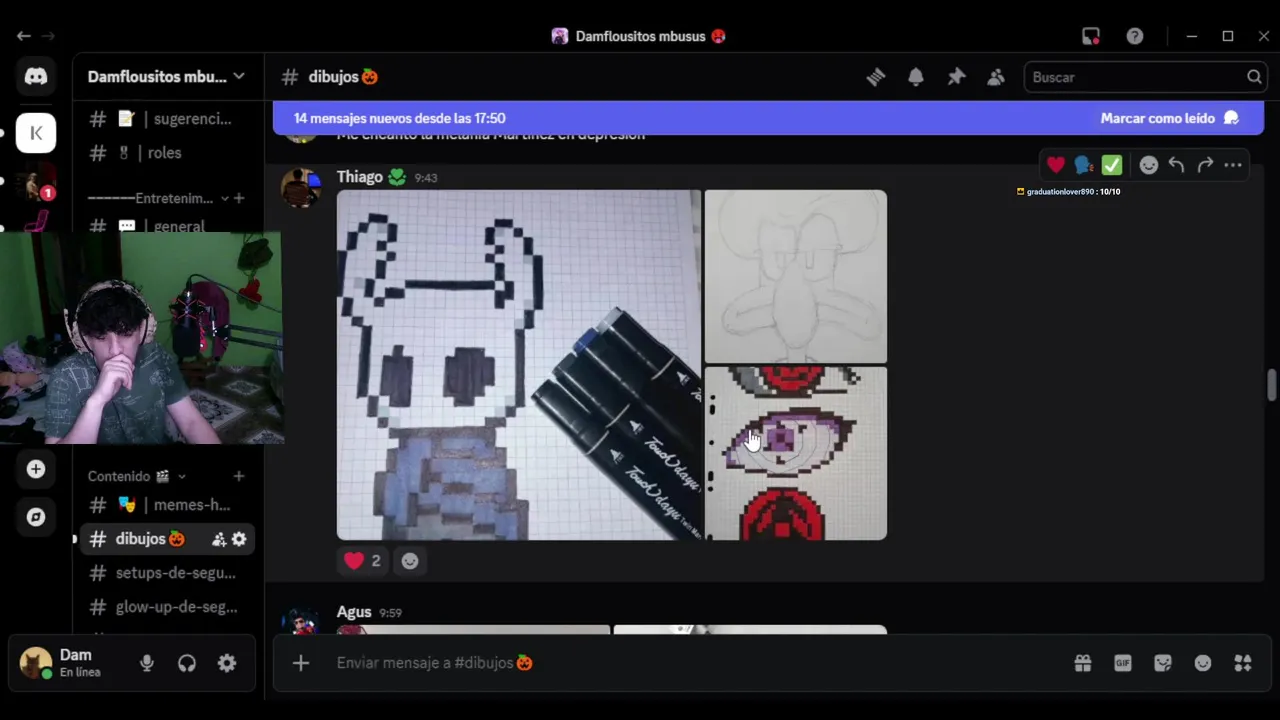
Task: Create channel in Entretenim... category plus
Action: pos(239,198)
